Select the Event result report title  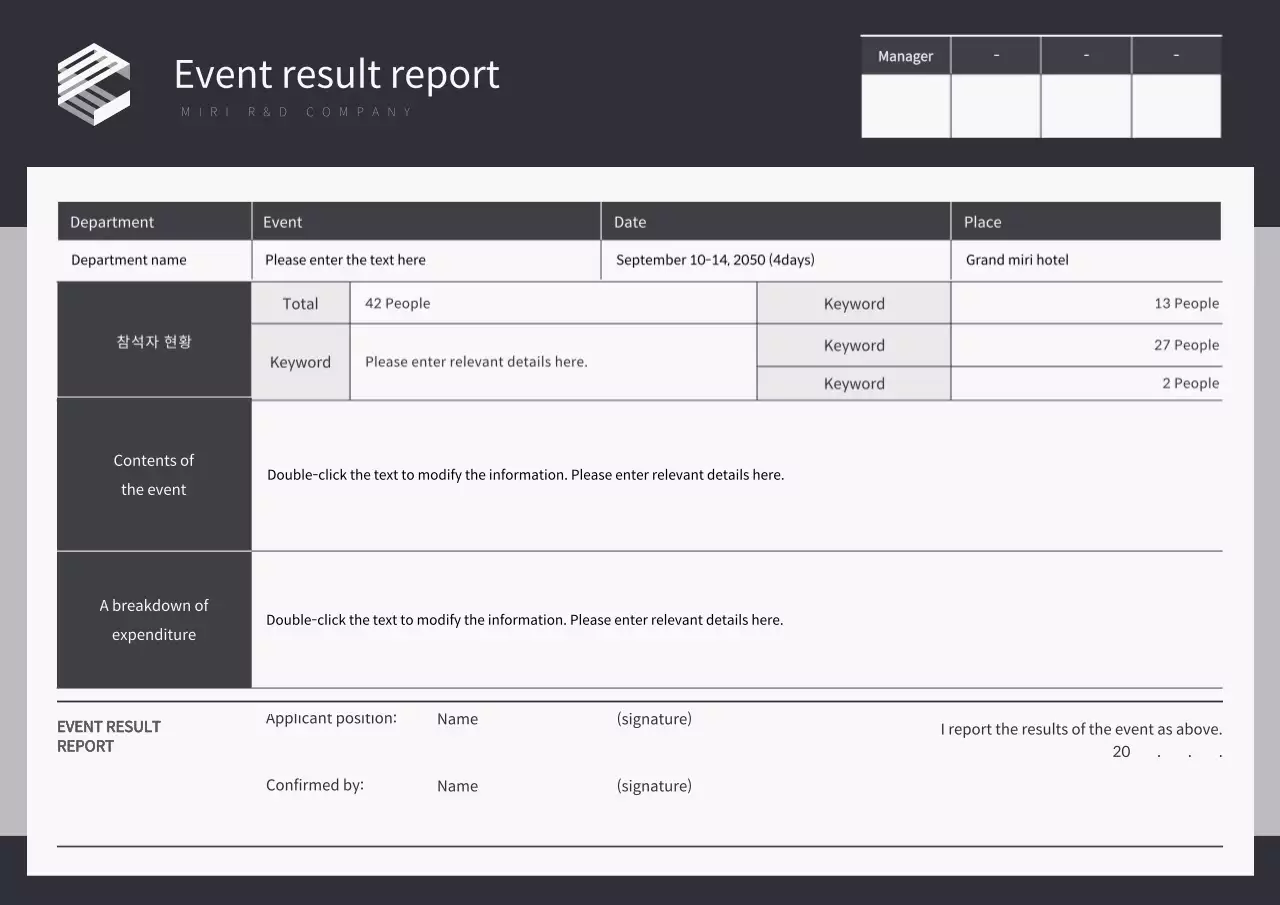pyautogui.click(x=337, y=74)
